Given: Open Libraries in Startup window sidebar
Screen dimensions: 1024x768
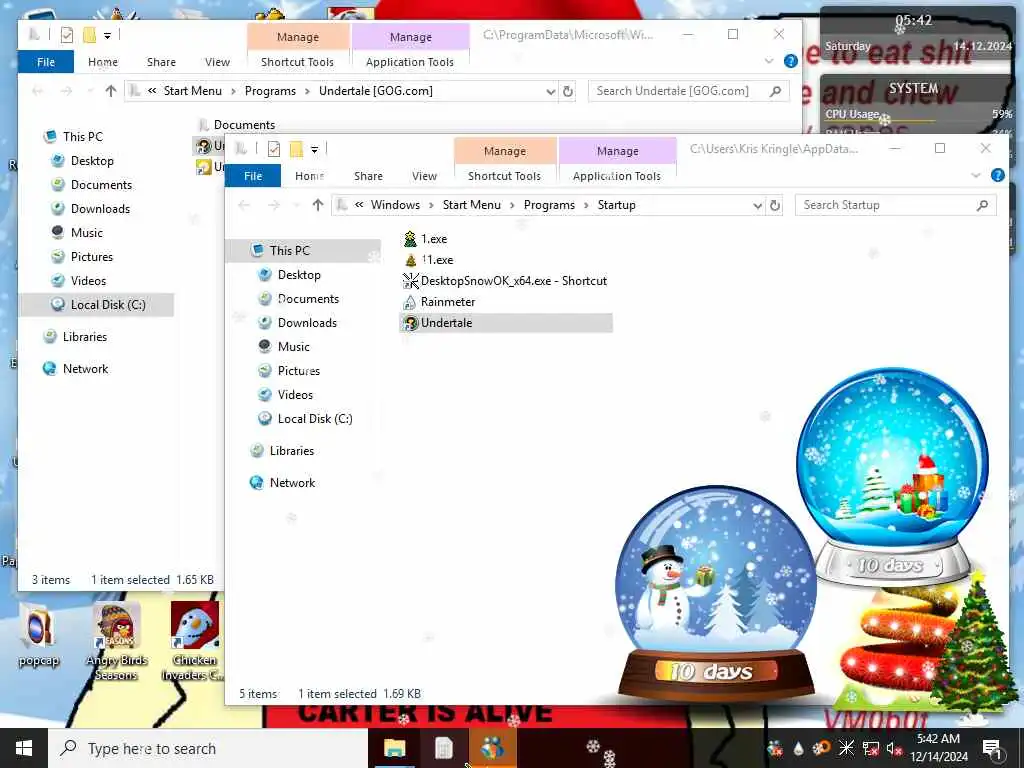Looking at the screenshot, I should [x=291, y=451].
